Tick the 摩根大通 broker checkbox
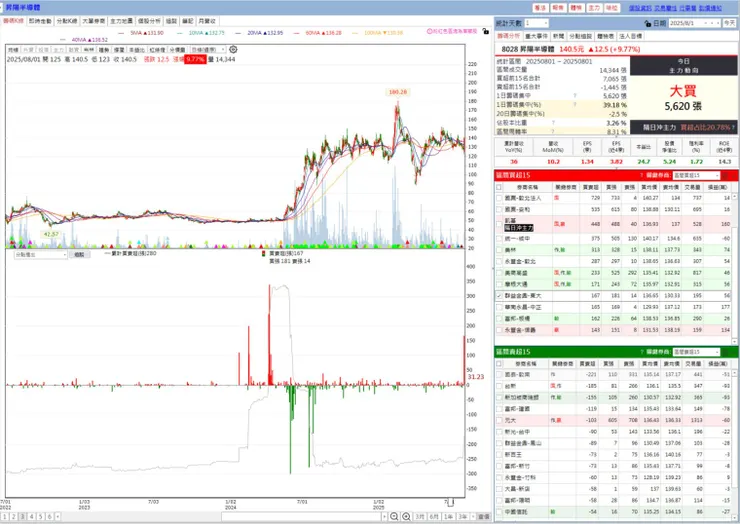This screenshot has height=524, width=740. pyautogui.click(x=499, y=284)
